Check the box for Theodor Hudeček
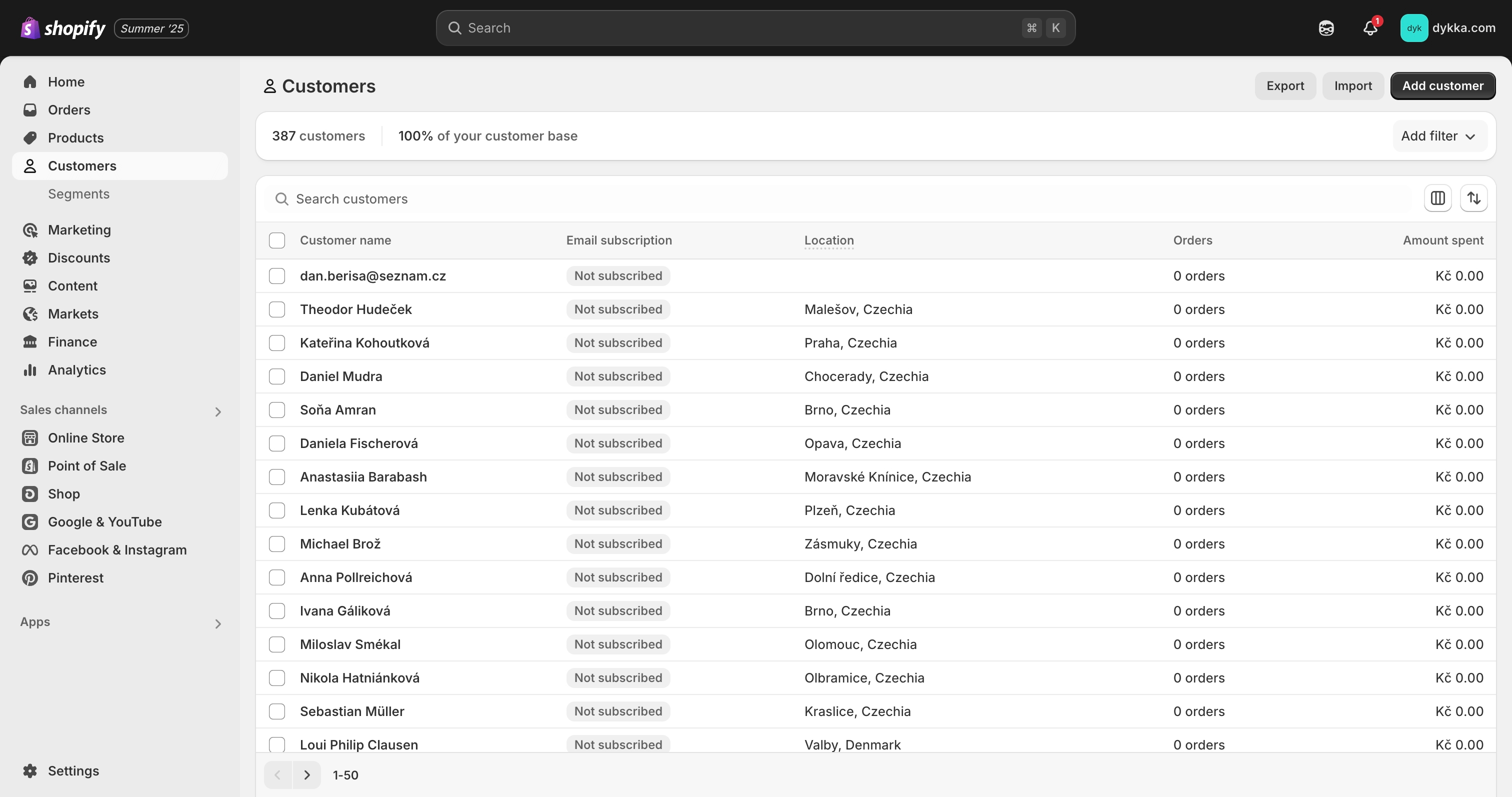1512x797 pixels. (277, 309)
